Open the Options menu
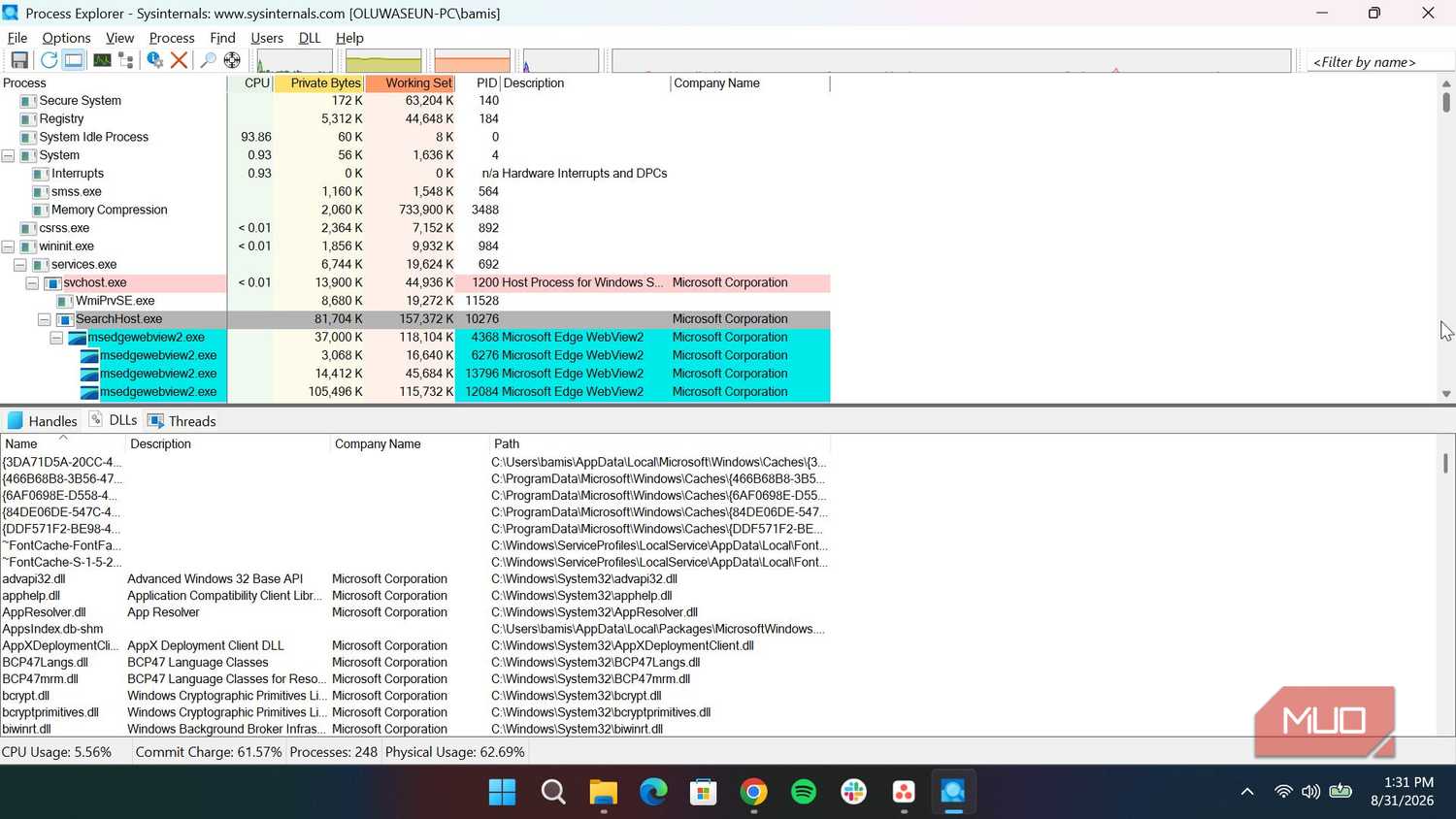Screen dimensions: 1456x819 tap(66, 38)
